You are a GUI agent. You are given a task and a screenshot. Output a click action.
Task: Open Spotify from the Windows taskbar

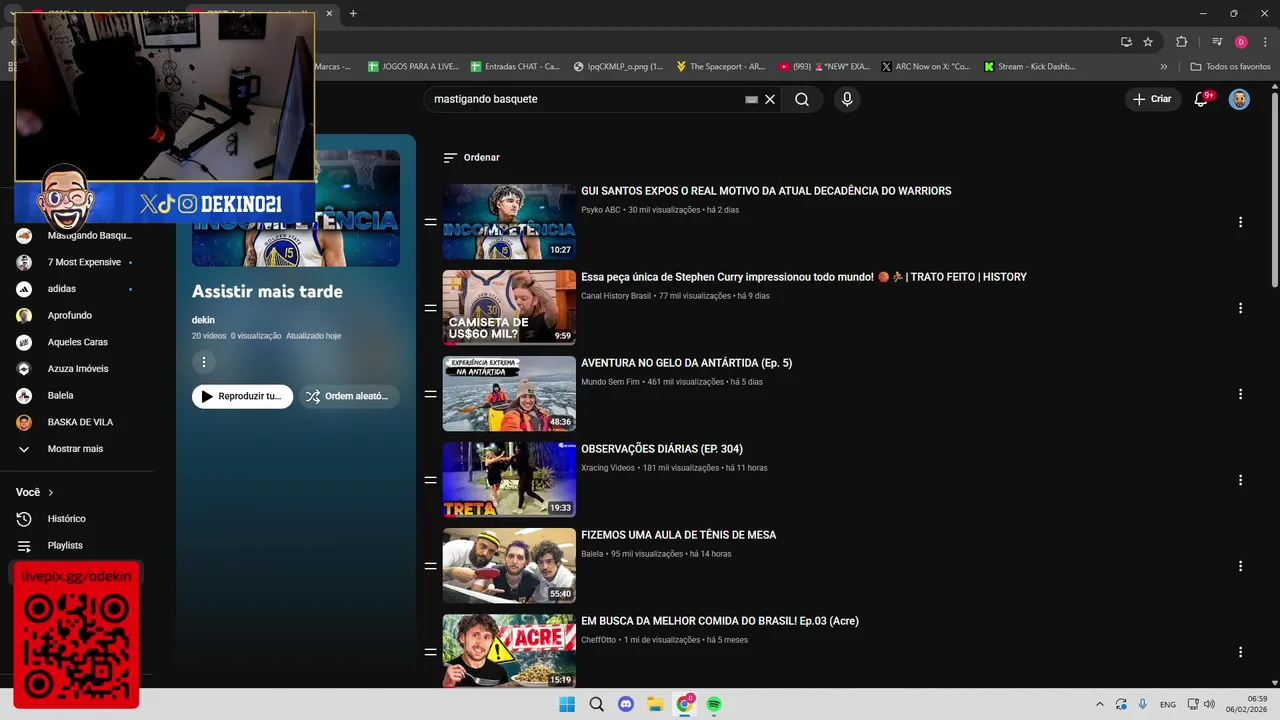point(714,704)
